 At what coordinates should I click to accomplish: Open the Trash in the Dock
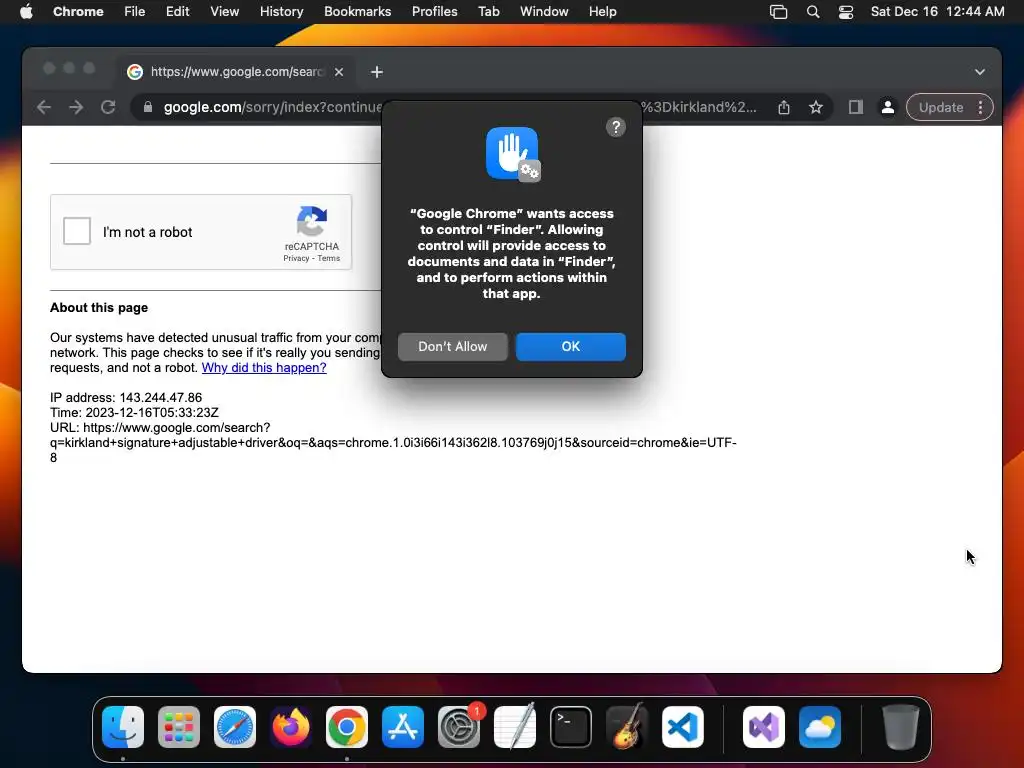click(901, 727)
